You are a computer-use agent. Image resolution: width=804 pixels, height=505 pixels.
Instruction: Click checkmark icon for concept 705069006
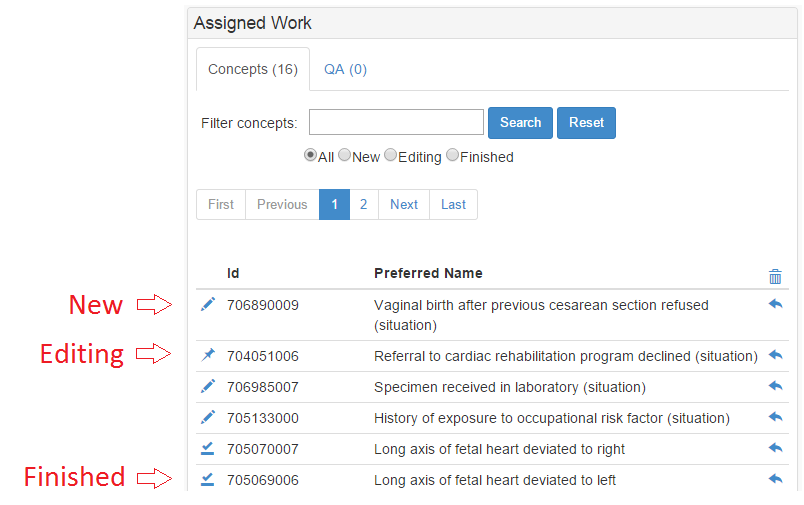(x=207, y=479)
